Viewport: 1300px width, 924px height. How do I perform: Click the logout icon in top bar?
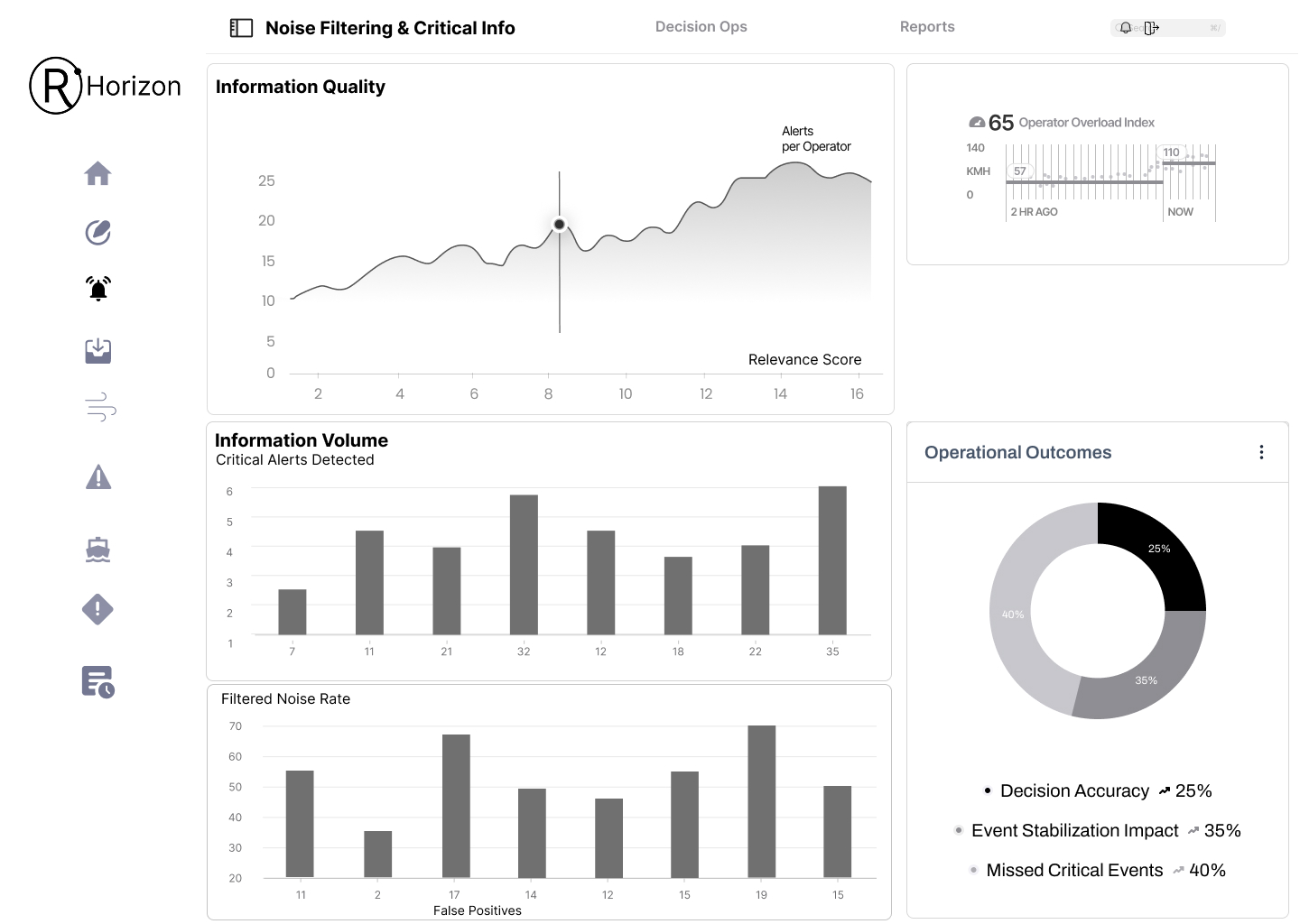click(1151, 28)
